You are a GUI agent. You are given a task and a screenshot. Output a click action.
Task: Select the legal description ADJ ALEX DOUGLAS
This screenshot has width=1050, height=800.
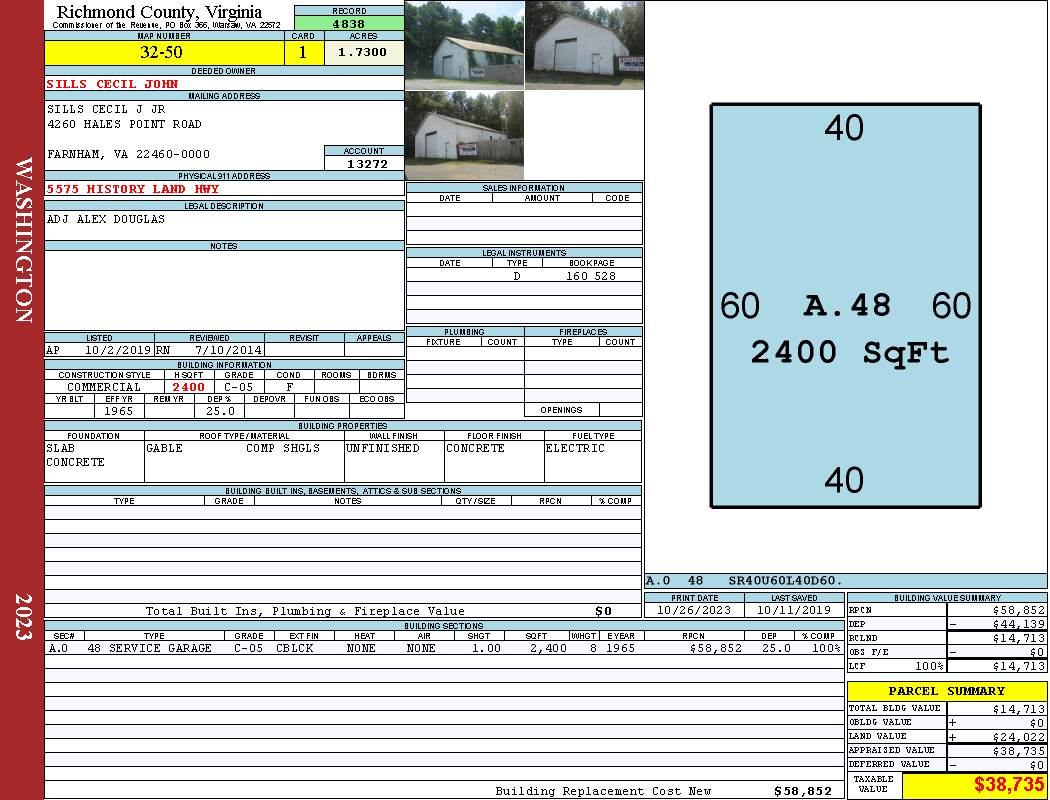tap(105, 219)
